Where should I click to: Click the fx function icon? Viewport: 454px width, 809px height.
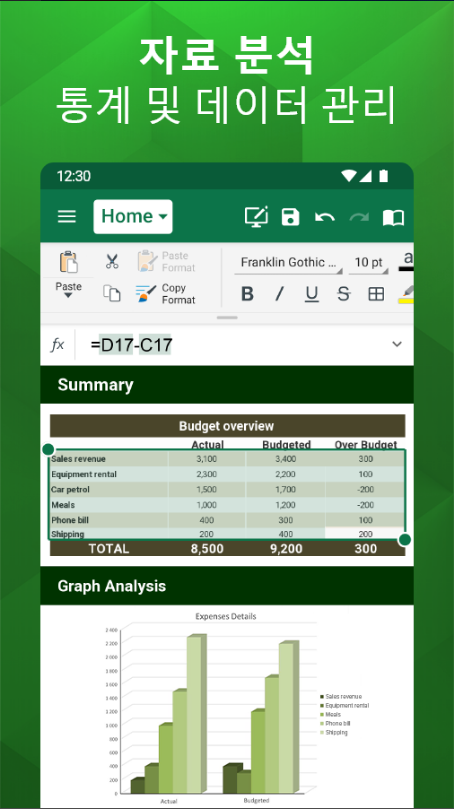point(57,345)
